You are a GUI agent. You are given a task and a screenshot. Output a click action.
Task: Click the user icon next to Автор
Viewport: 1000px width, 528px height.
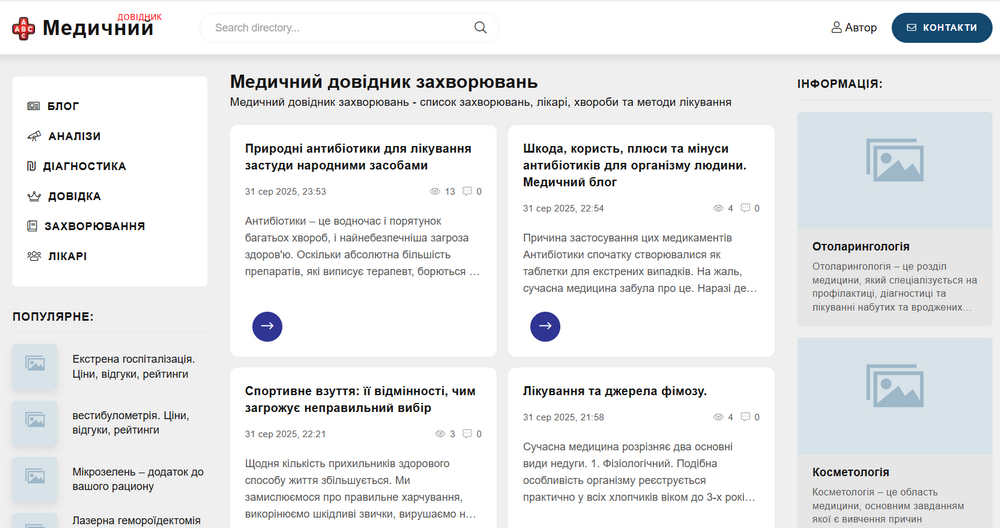coord(836,27)
